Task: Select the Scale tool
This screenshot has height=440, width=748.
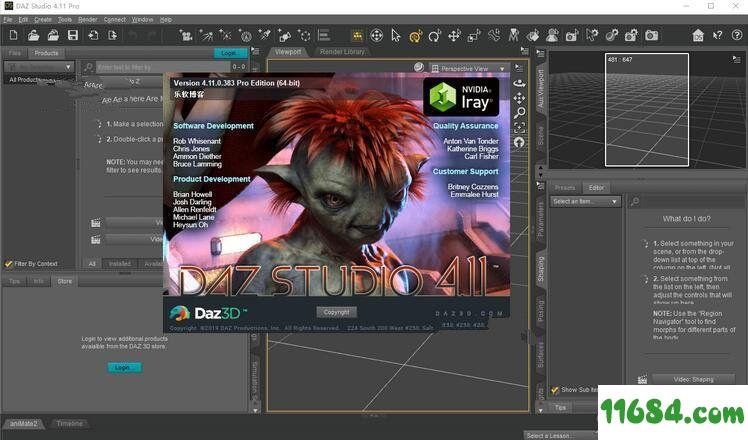Action: [x=474, y=36]
